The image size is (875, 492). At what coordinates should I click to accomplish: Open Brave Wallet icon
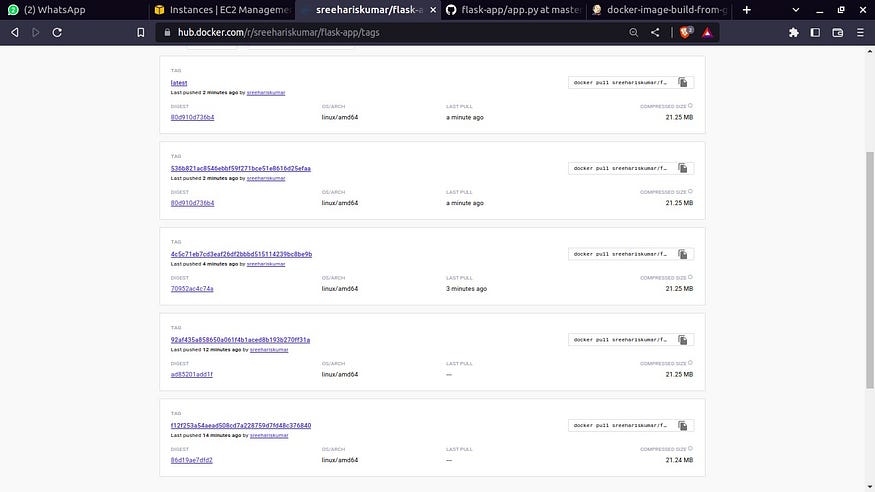[x=838, y=33]
